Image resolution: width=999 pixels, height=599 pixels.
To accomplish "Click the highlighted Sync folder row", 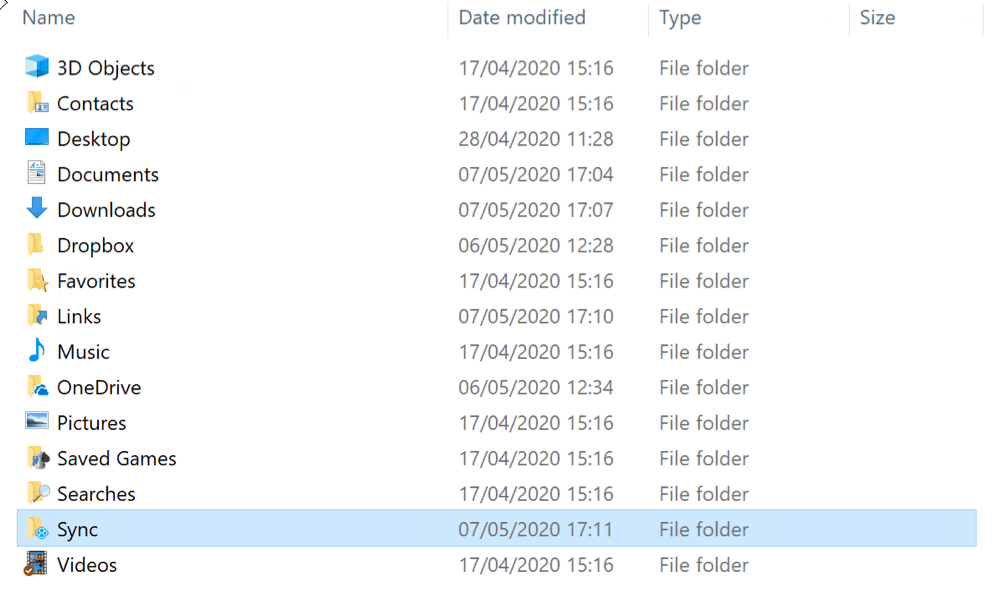I will coord(496,528).
